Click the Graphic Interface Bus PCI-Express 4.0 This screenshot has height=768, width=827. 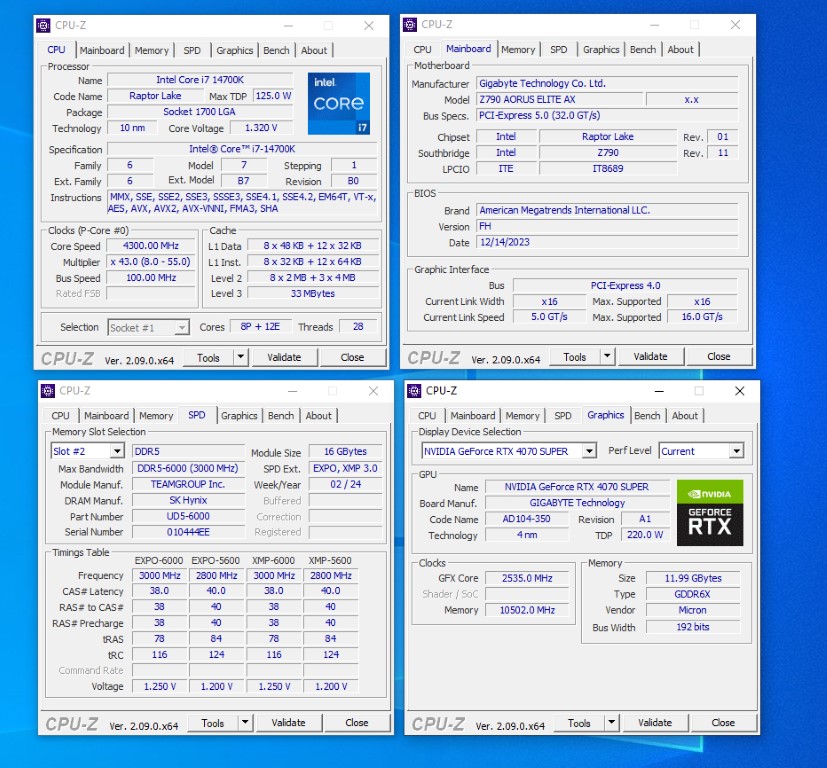point(625,285)
